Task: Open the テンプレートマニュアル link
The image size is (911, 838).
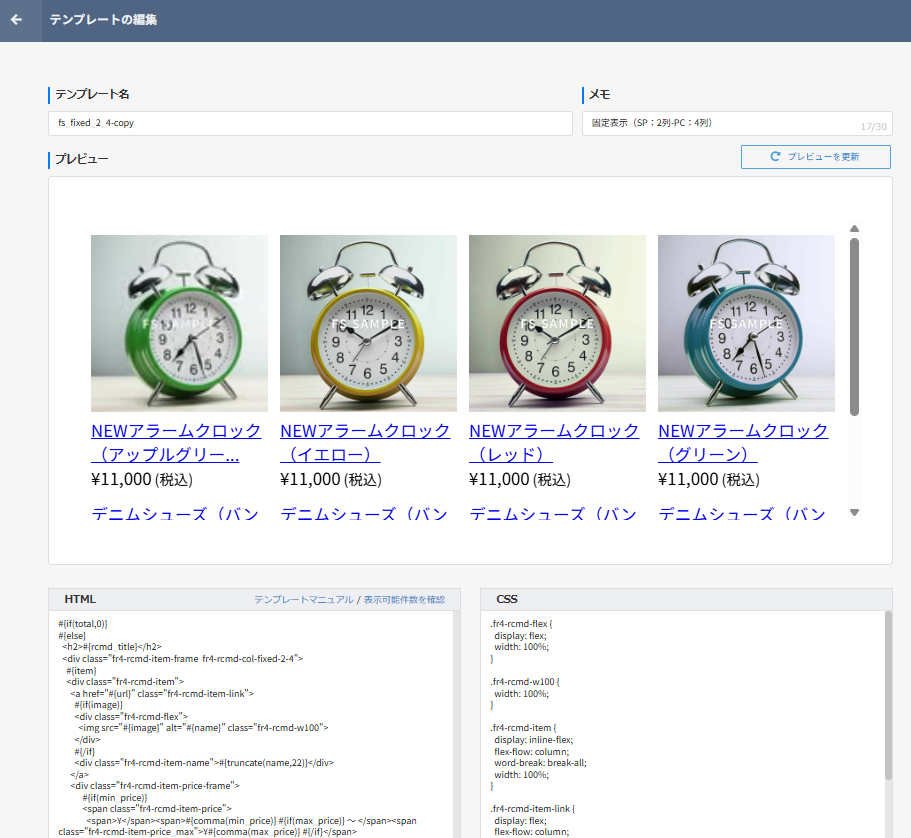Action: (x=303, y=600)
